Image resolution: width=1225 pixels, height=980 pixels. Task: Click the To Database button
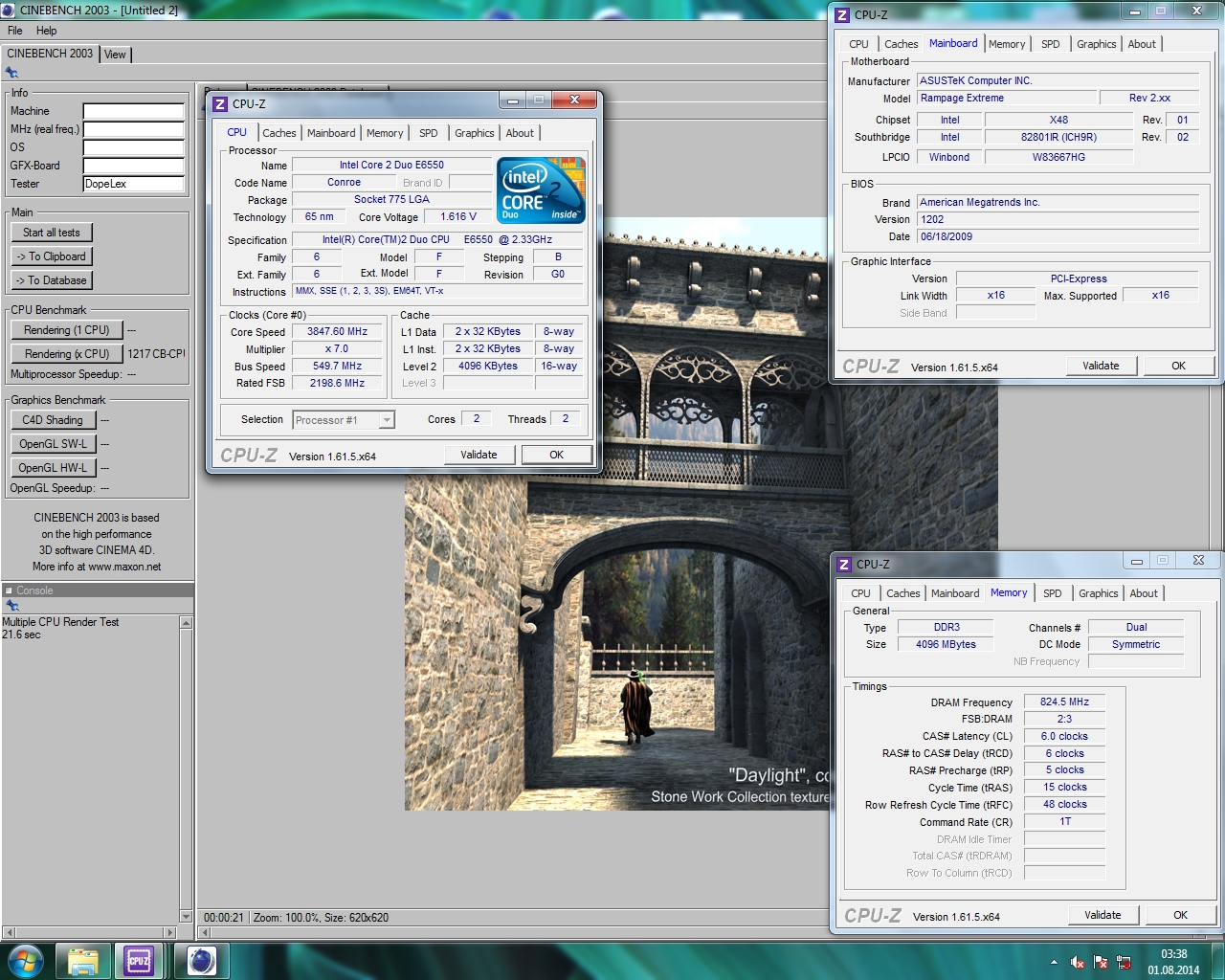click(x=52, y=280)
